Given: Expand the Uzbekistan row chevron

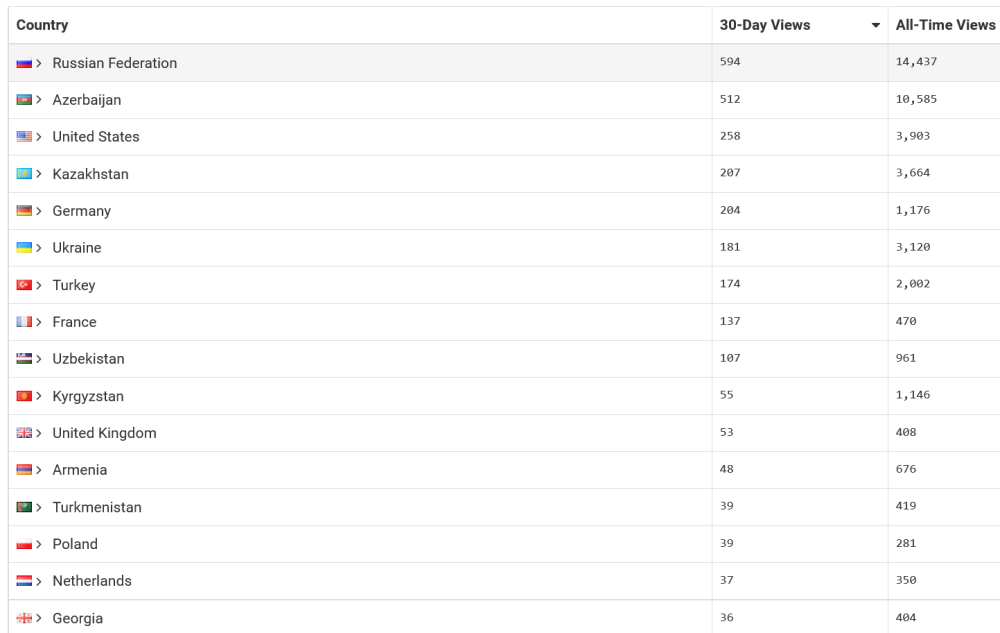Looking at the screenshot, I should coord(40,359).
